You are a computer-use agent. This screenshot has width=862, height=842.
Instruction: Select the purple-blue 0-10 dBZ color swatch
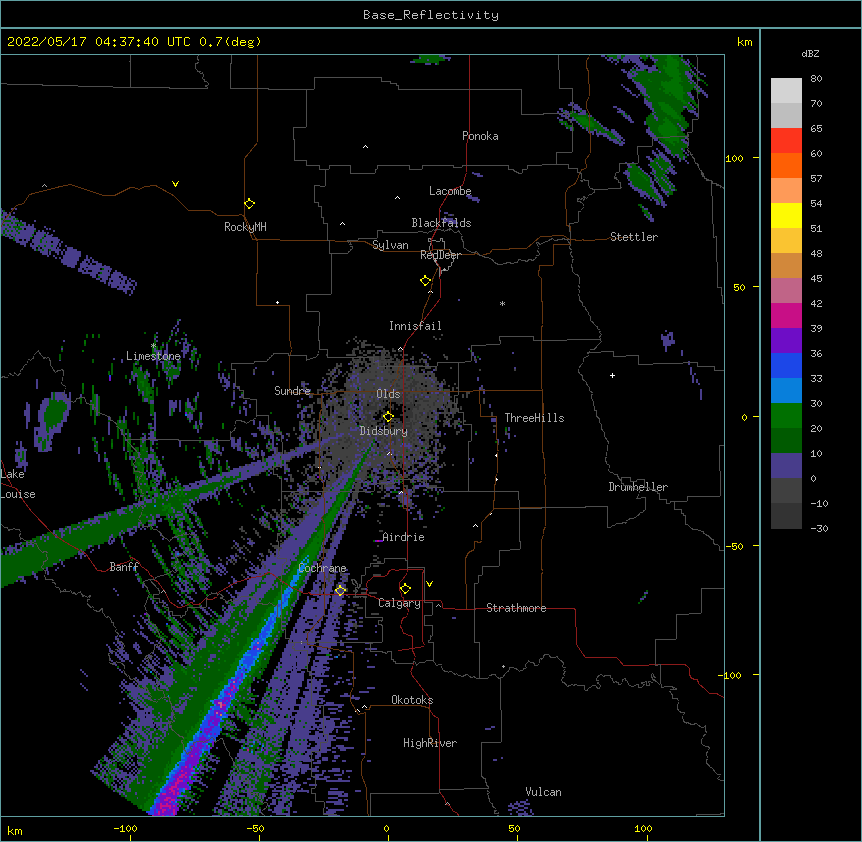tap(786, 466)
